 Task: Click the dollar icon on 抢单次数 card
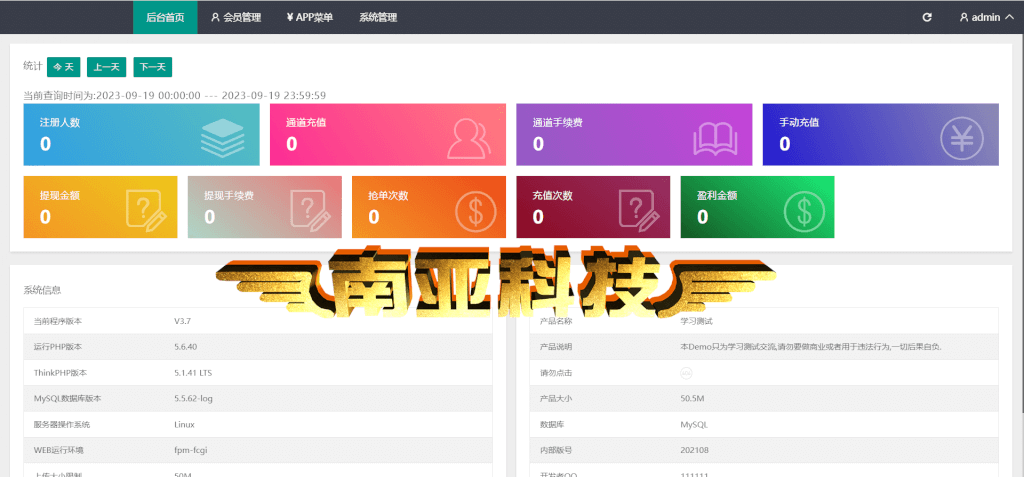(x=475, y=210)
